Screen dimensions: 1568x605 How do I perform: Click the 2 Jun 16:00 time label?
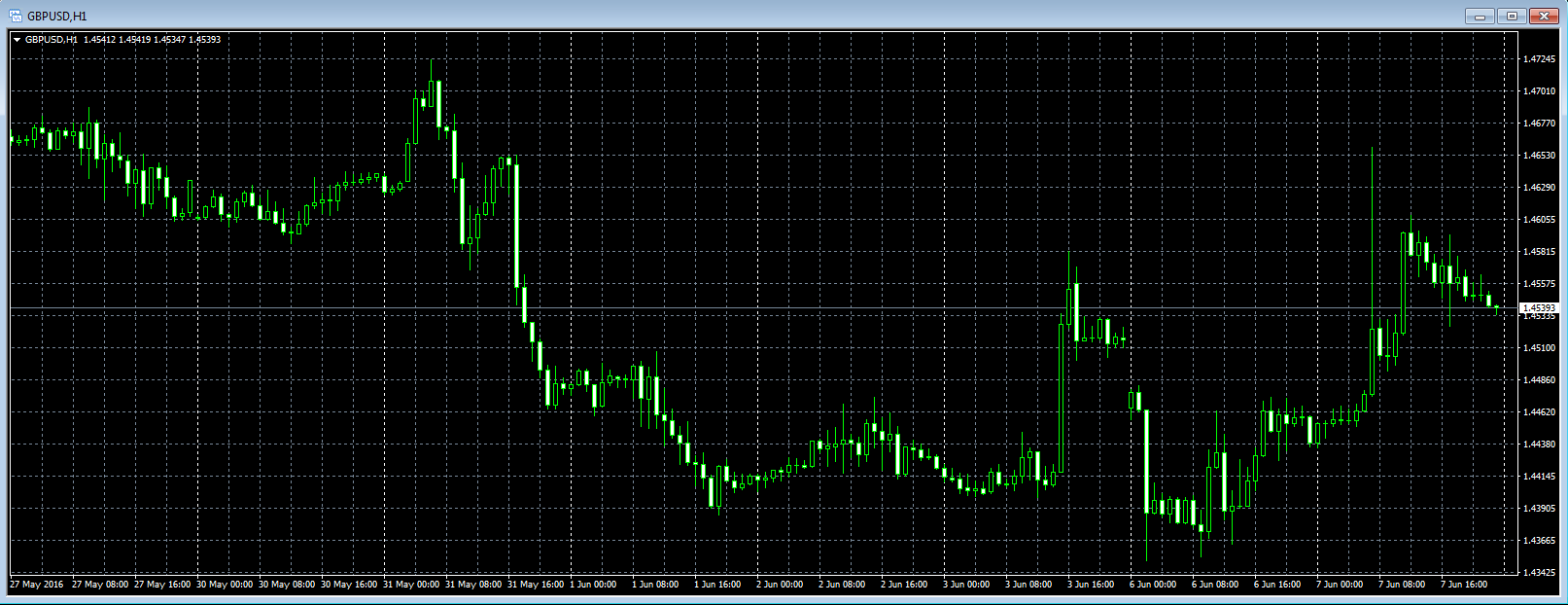click(x=904, y=585)
